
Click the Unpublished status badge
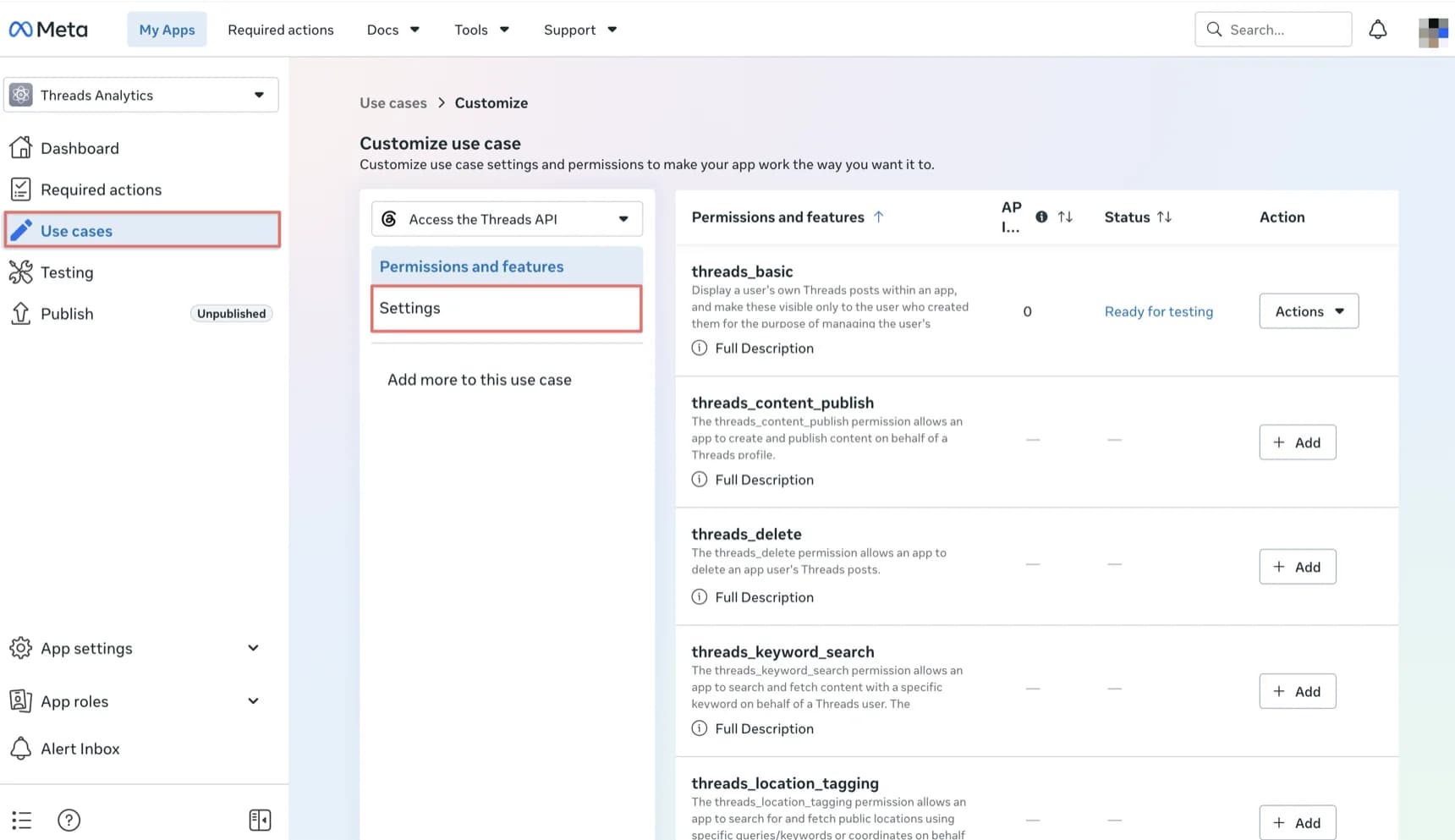tap(231, 313)
